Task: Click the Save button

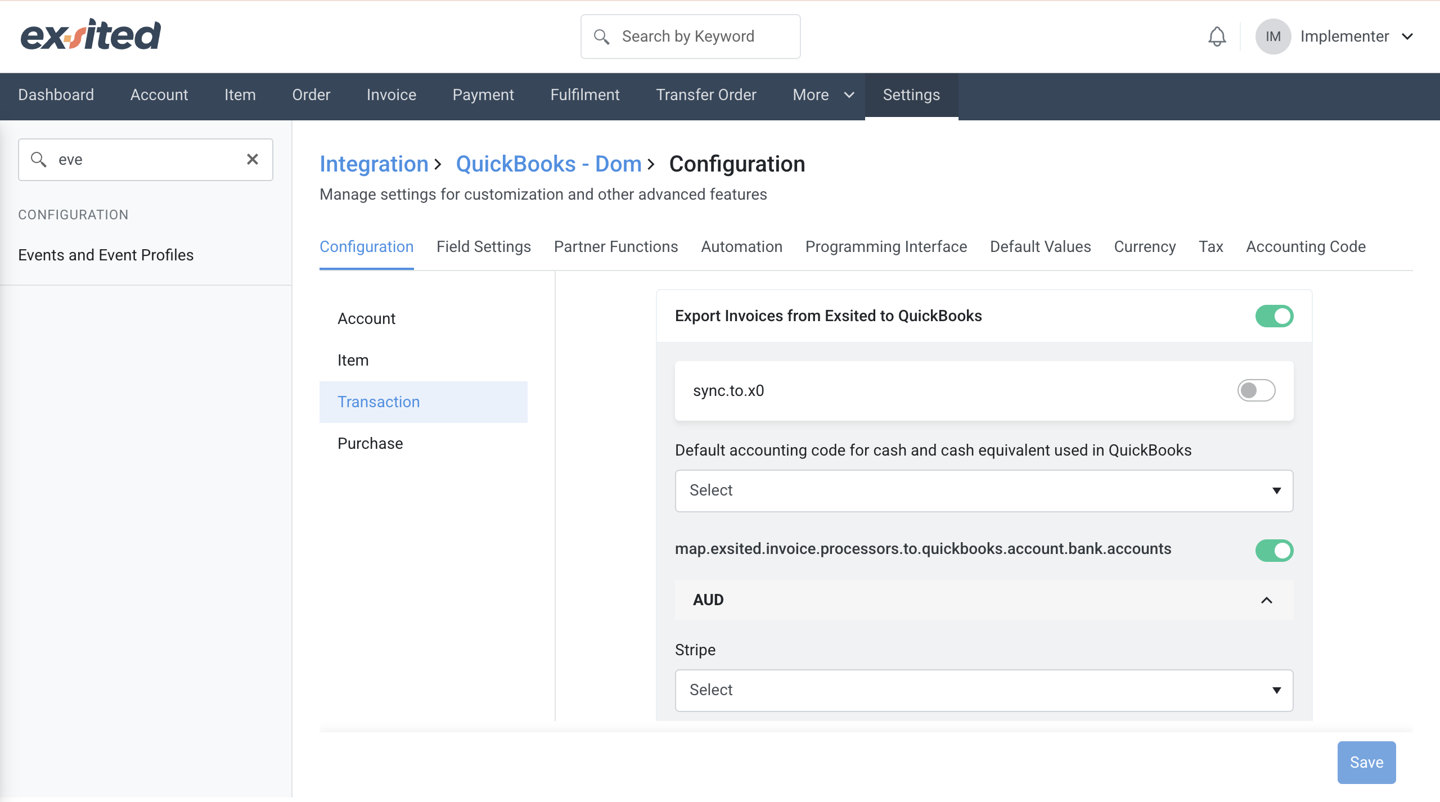Action: click(x=1366, y=763)
